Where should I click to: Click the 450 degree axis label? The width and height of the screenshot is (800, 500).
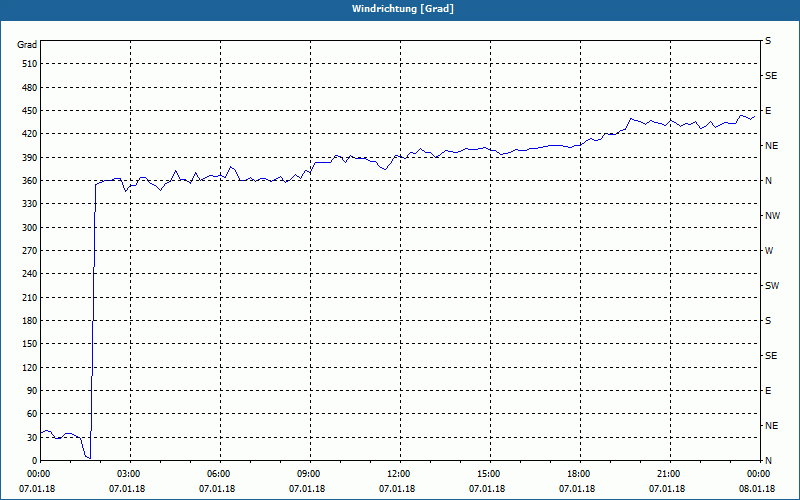(30, 111)
